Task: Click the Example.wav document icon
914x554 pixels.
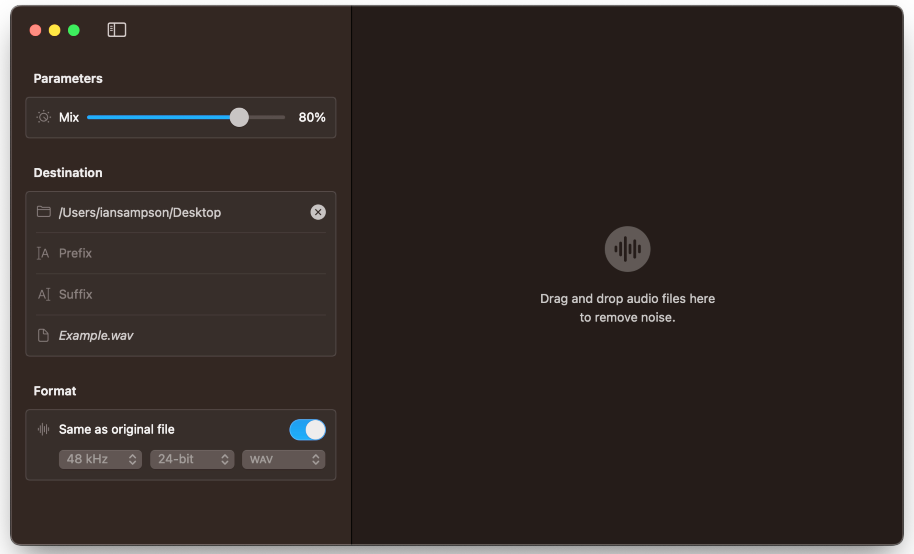Action: click(x=43, y=335)
